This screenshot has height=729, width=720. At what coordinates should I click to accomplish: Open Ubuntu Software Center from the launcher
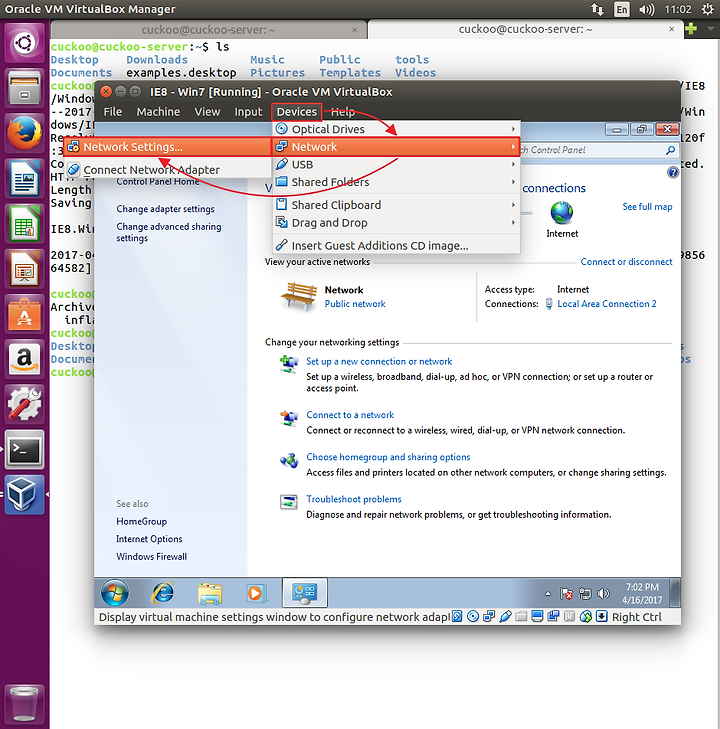pos(24,315)
